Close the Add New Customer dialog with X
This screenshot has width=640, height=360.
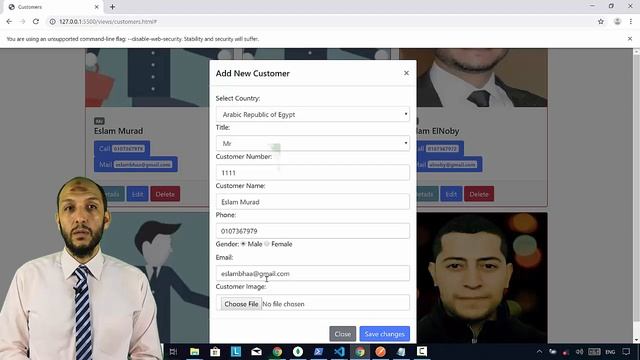[406, 73]
